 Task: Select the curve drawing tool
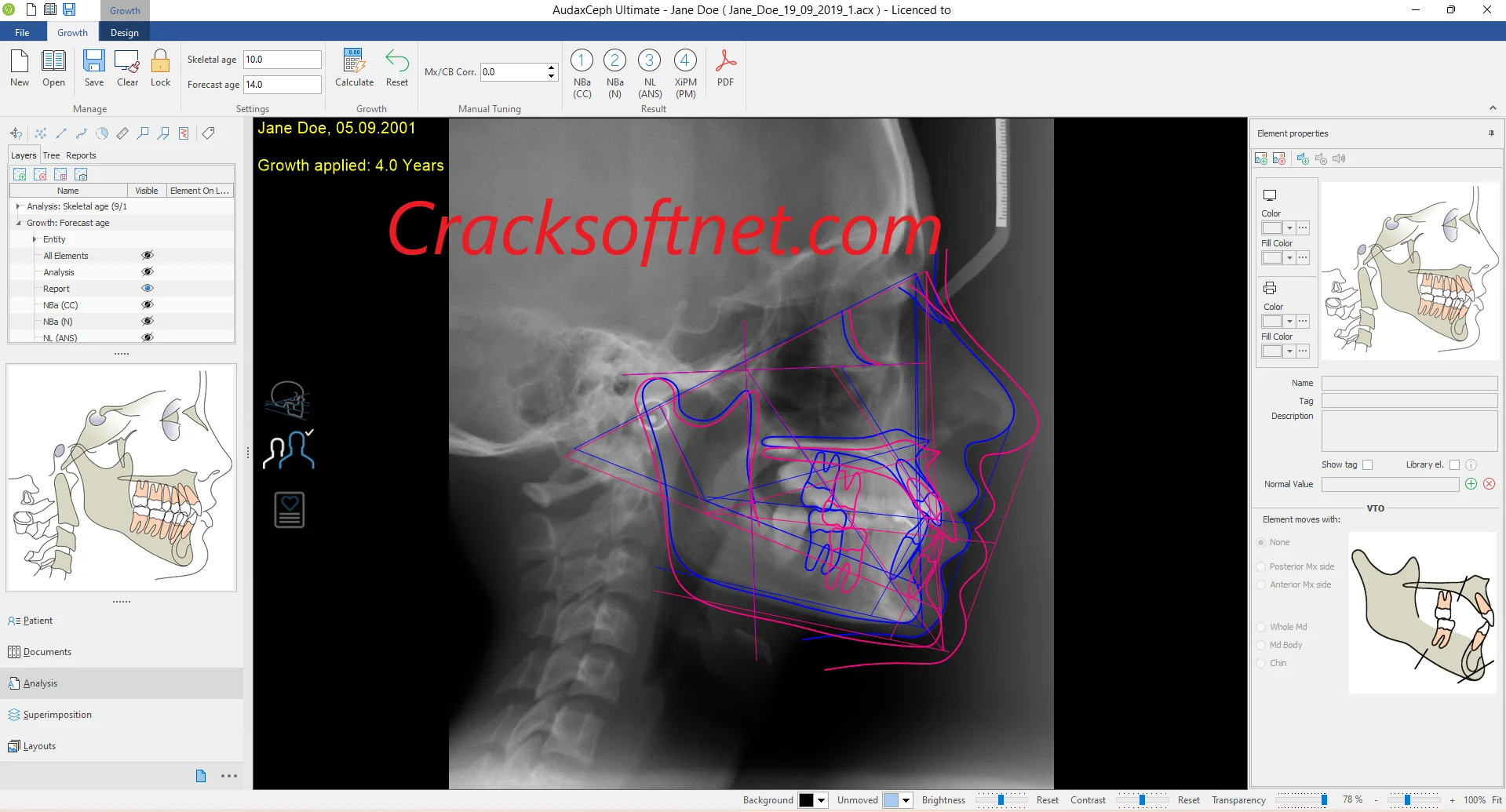82,133
